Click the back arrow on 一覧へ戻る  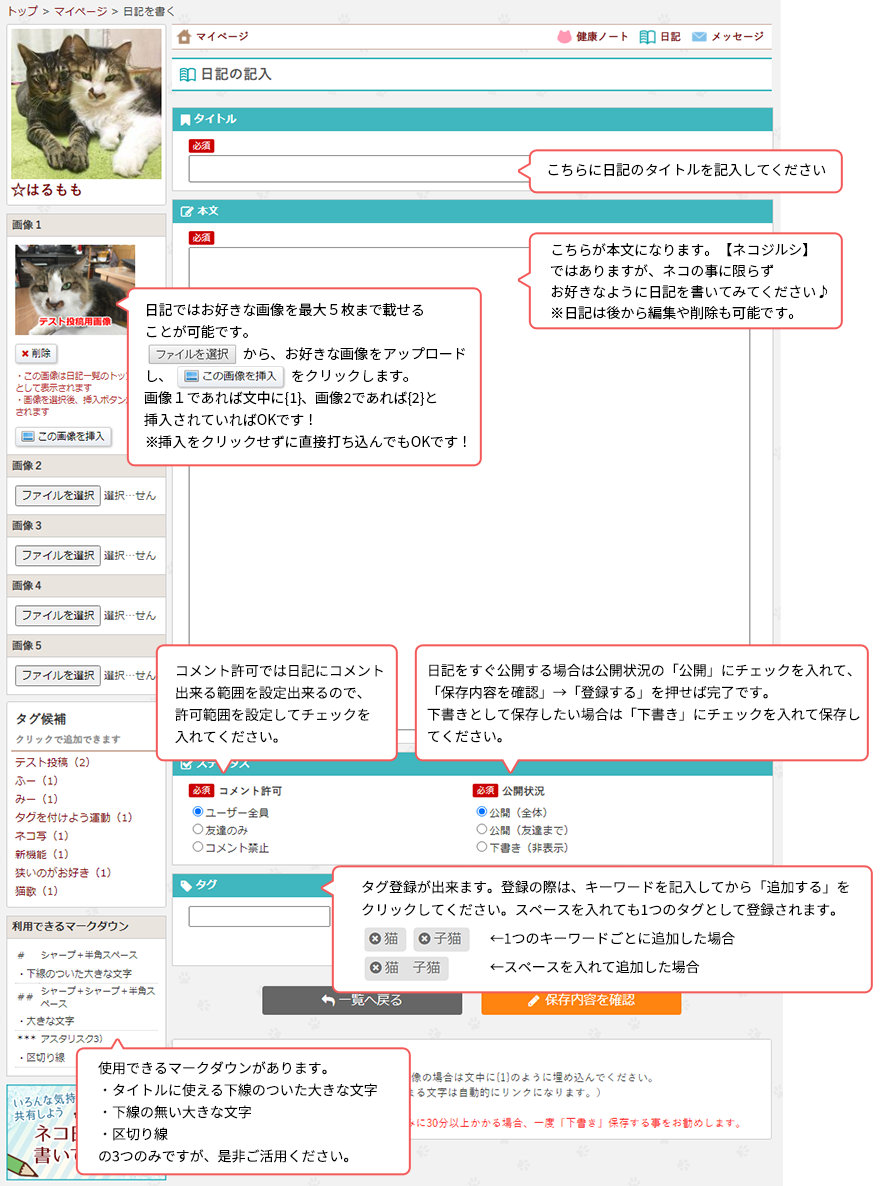pos(328,1000)
